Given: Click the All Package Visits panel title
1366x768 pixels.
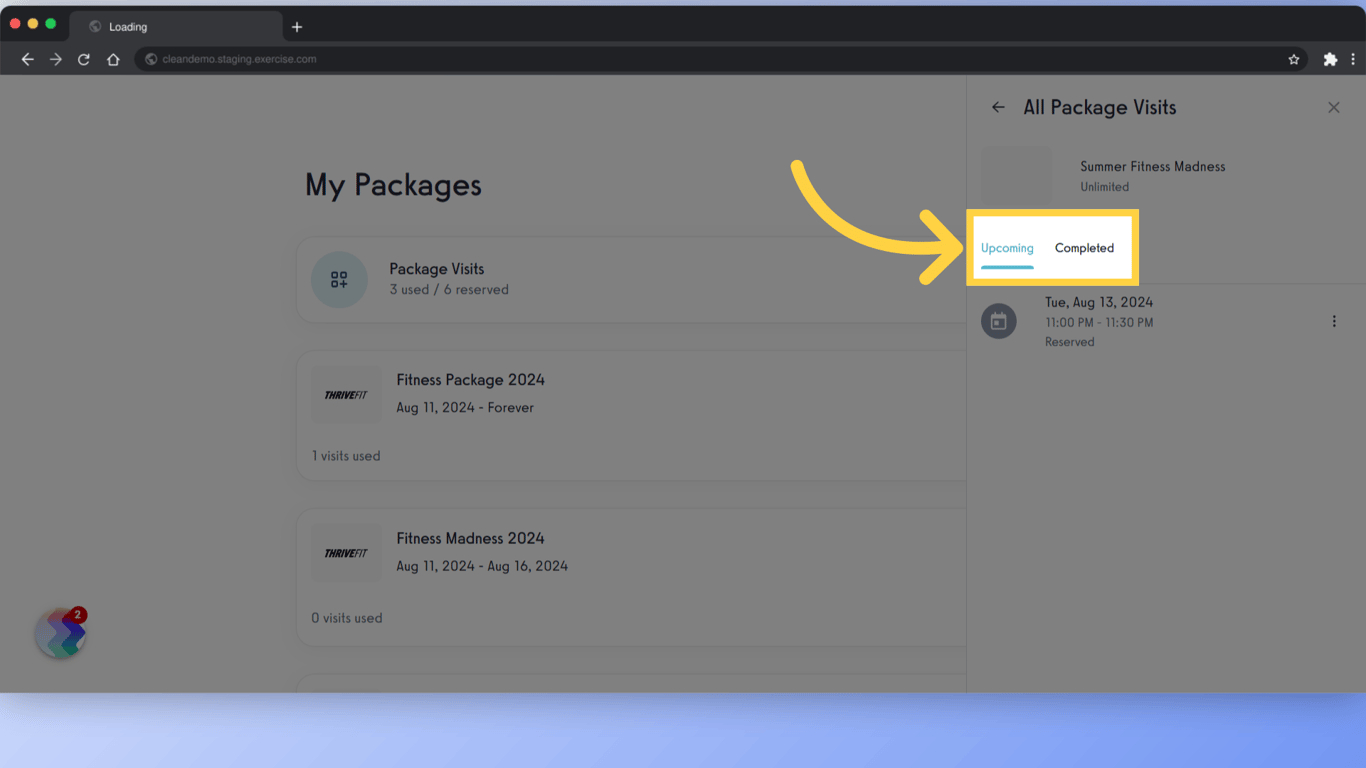Looking at the screenshot, I should tap(1100, 107).
